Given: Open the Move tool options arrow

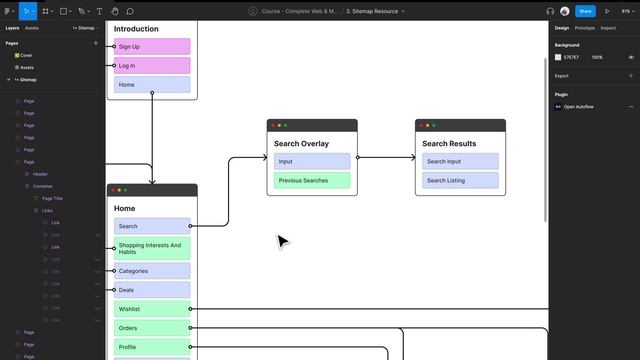Looking at the screenshot, I should 33,11.
